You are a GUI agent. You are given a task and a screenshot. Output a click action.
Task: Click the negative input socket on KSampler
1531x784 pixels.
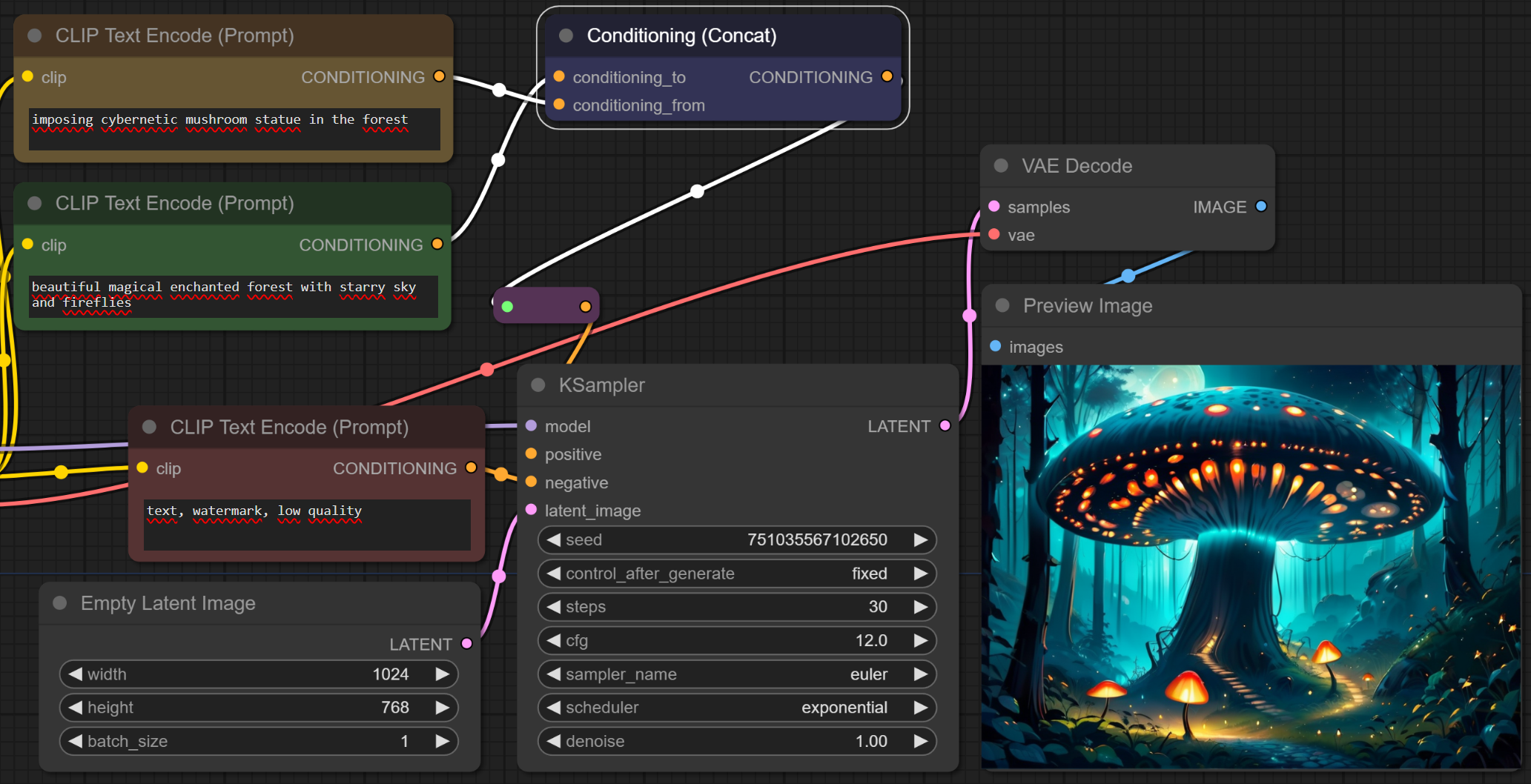531,482
